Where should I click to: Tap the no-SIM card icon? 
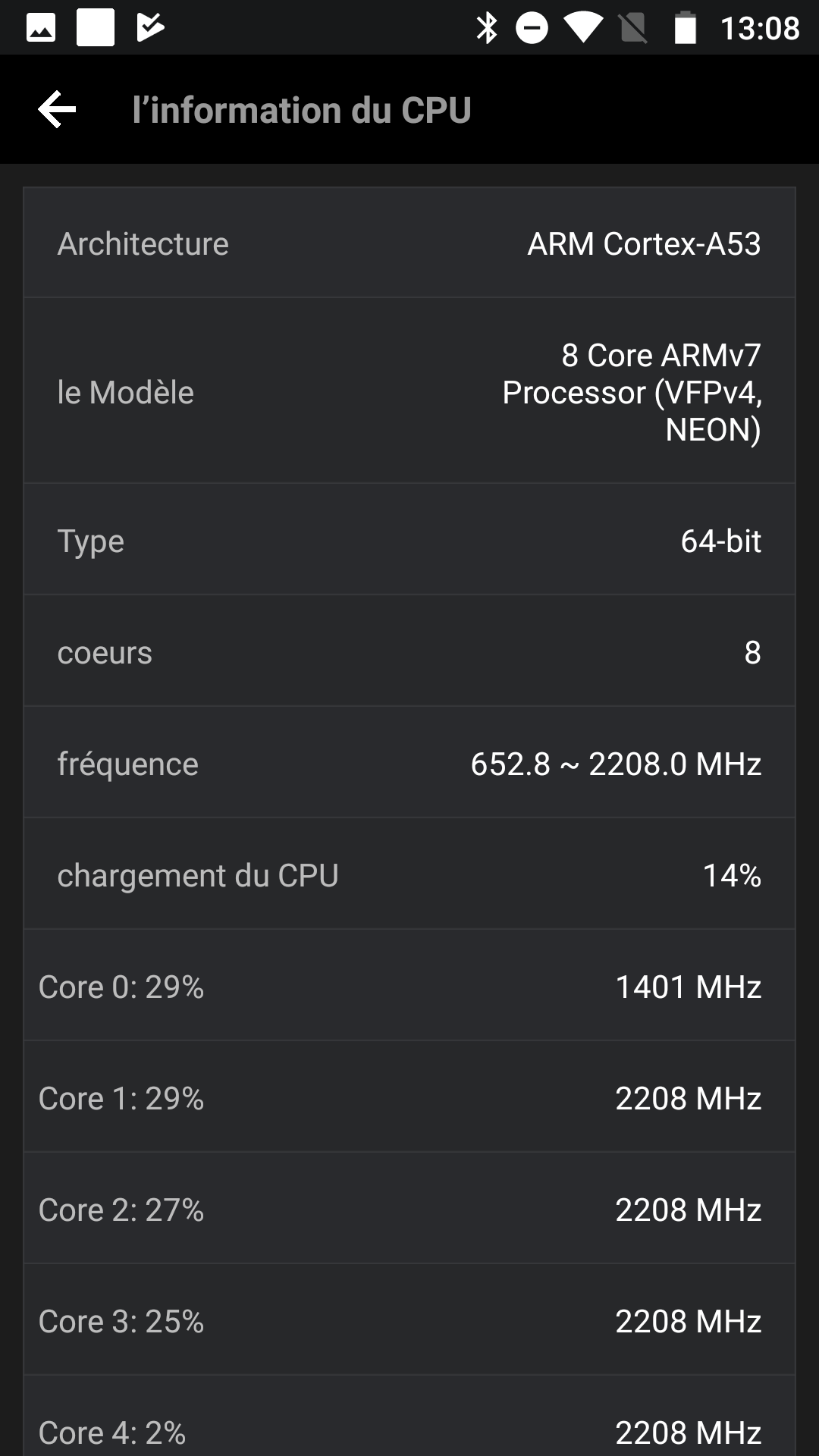[x=632, y=28]
